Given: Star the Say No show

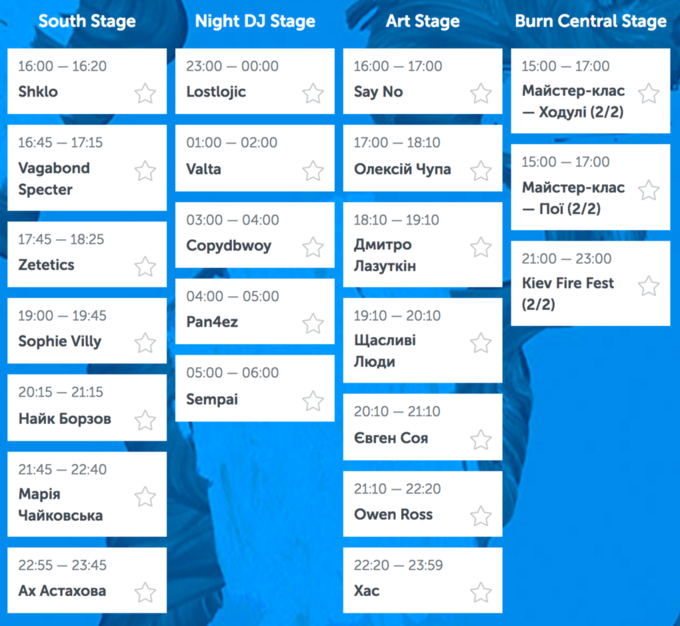Looking at the screenshot, I should [x=481, y=93].
